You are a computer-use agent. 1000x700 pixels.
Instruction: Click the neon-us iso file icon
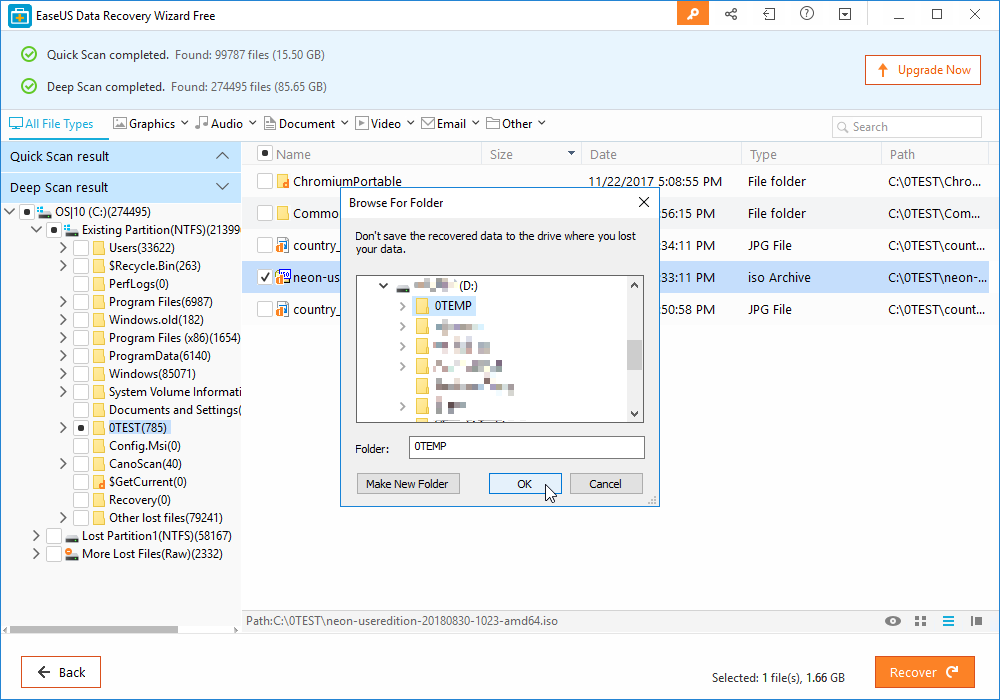(x=283, y=277)
